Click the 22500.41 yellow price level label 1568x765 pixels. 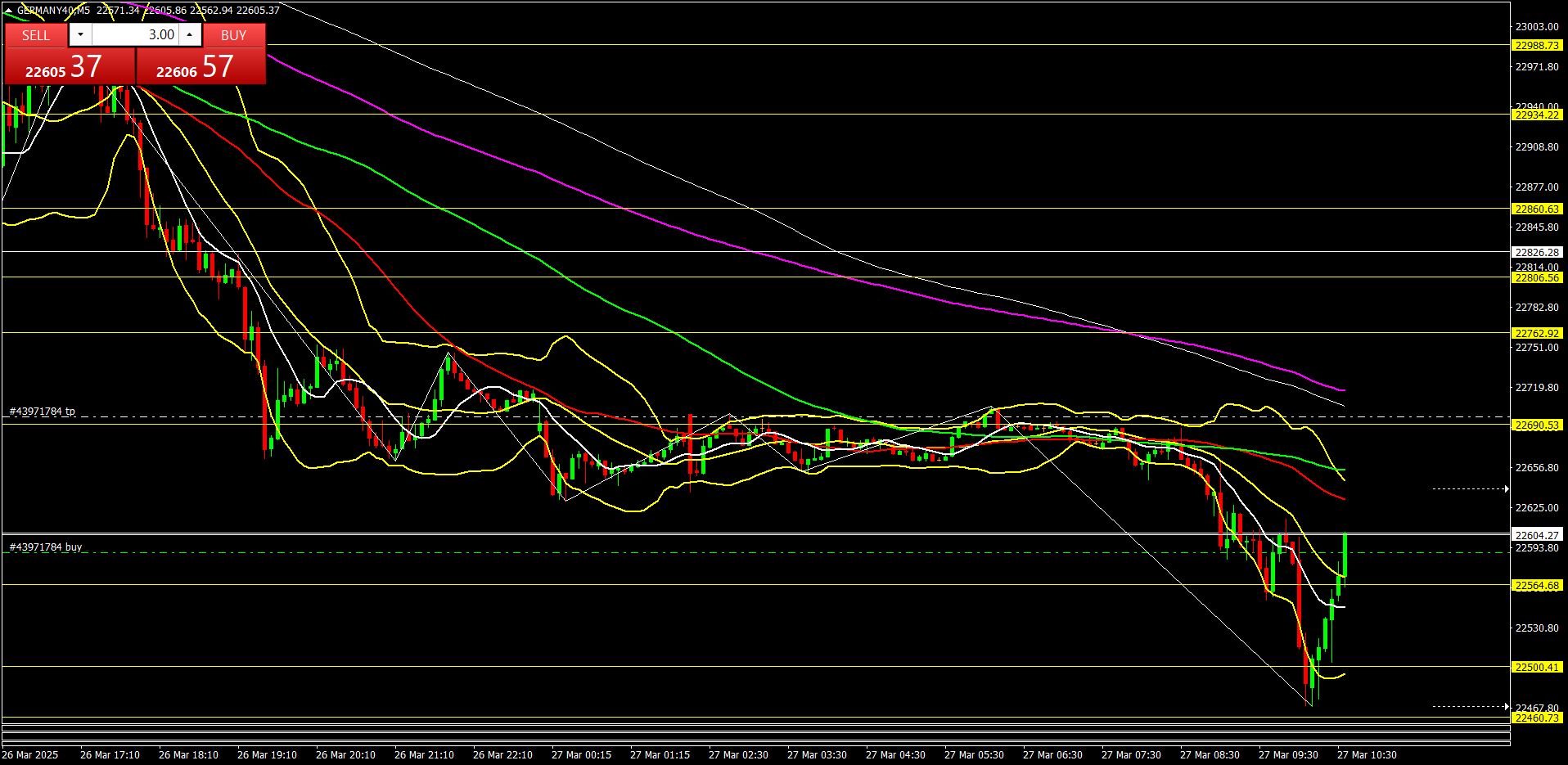click(x=1536, y=668)
